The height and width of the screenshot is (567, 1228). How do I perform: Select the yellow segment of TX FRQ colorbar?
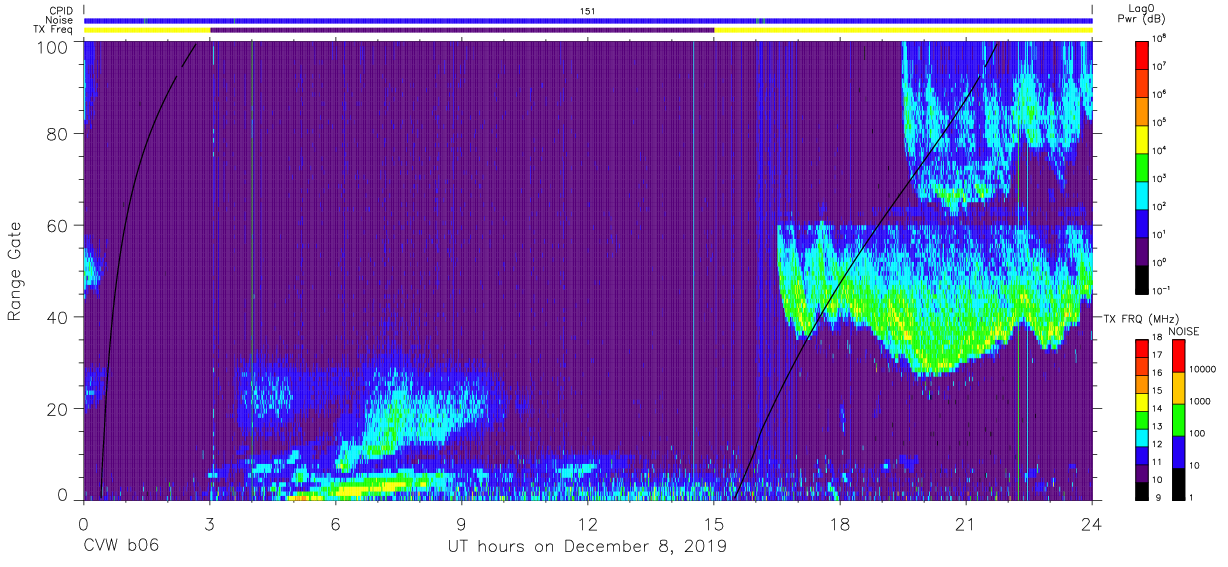pyautogui.click(x=1143, y=400)
